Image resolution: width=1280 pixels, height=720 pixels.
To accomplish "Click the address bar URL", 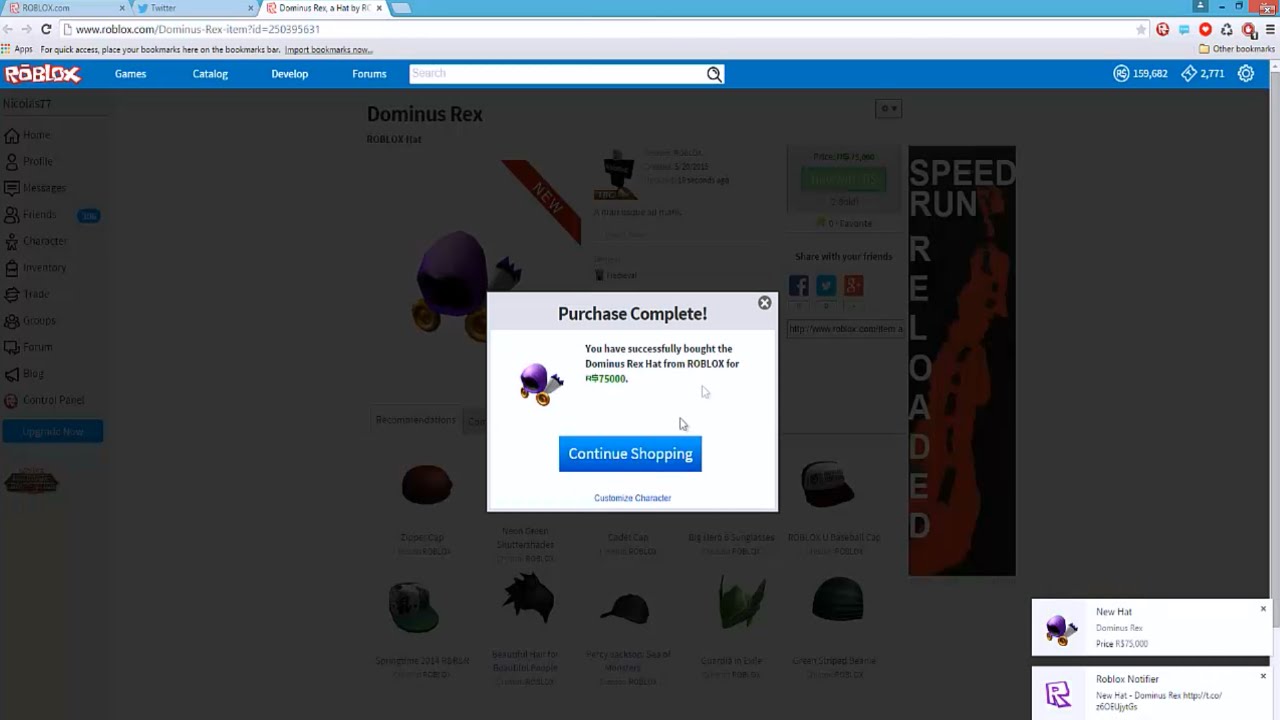I will [198, 30].
